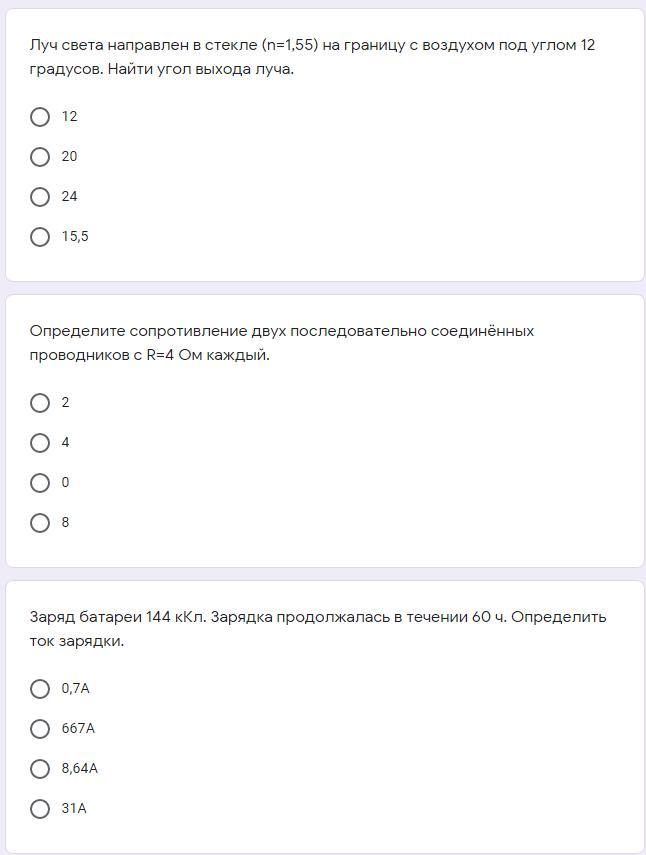
Task: Click the light ray in glass question text
Action: 312,57
